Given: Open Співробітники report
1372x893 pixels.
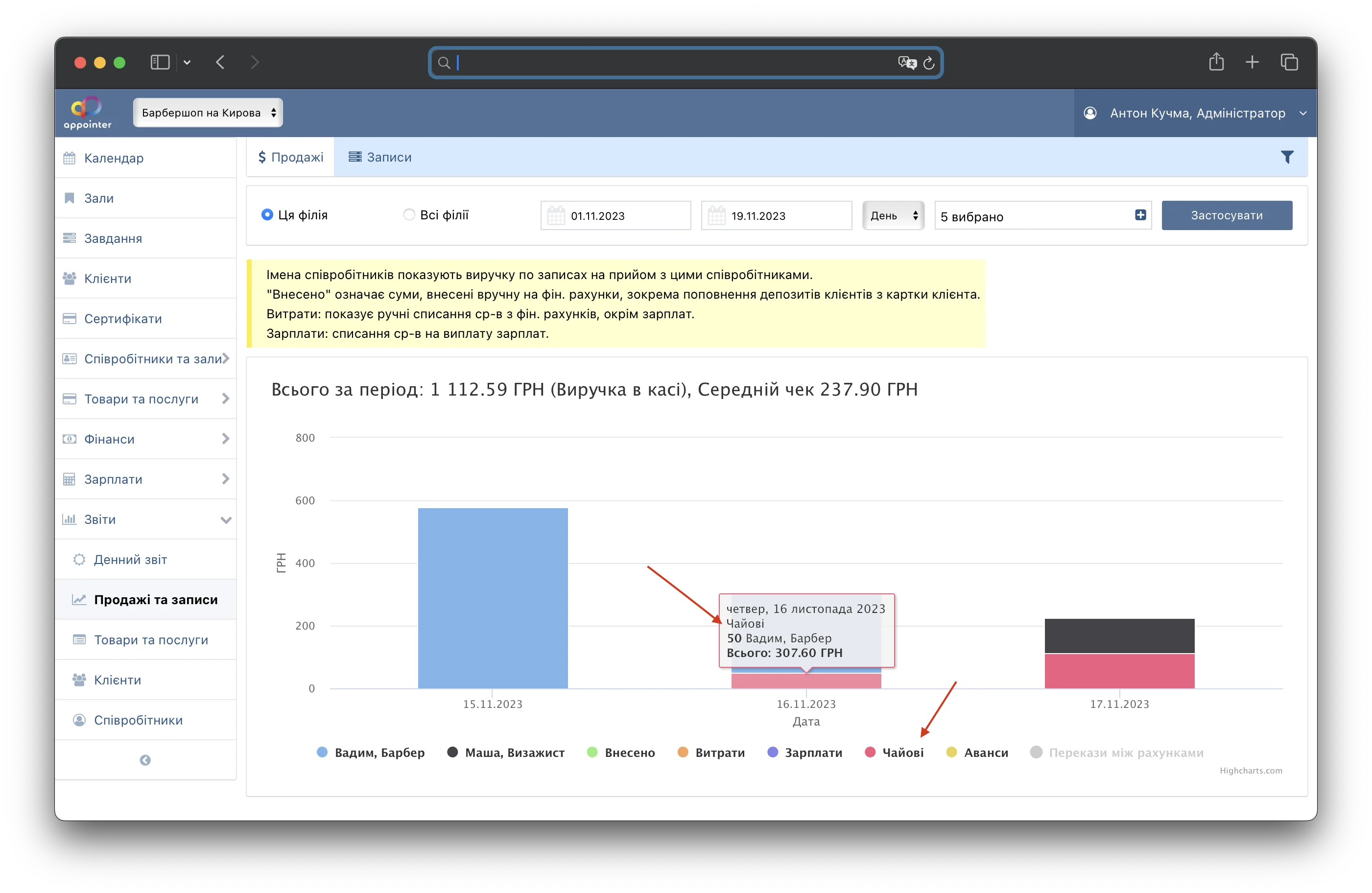Looking at the screenshot, I should click(145, 720).
